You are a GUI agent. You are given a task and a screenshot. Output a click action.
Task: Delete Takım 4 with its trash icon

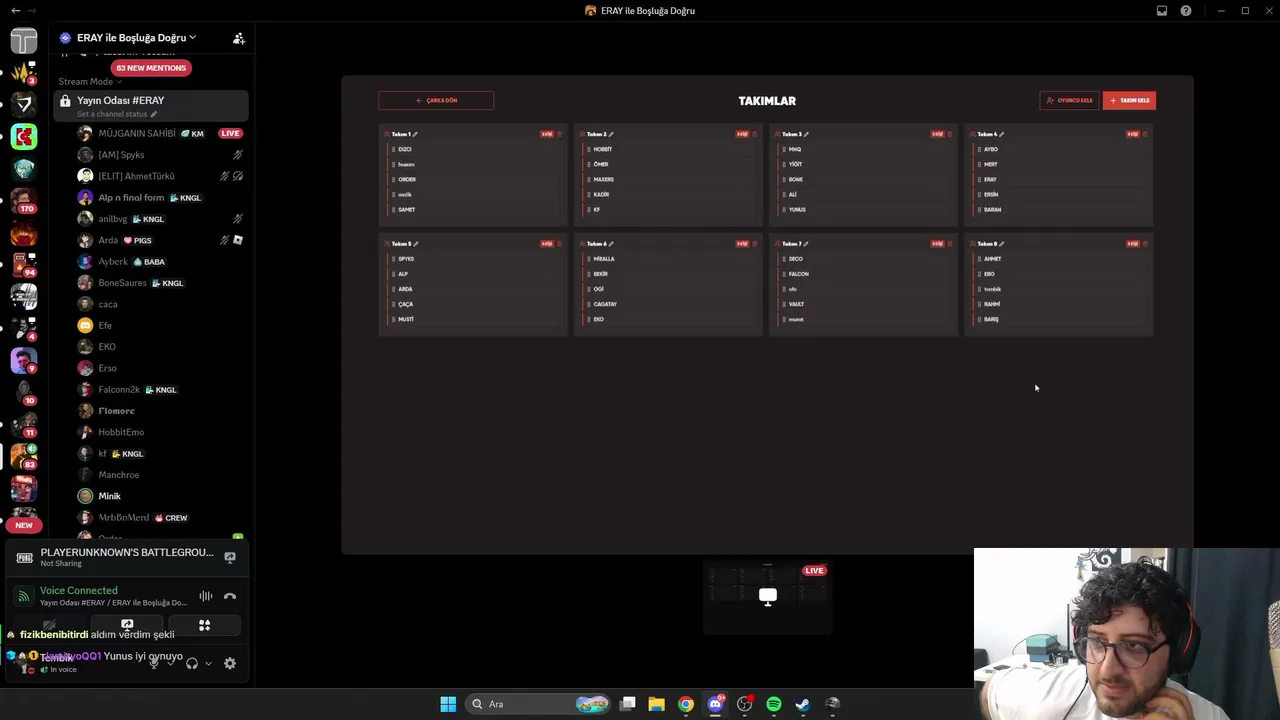coord(1145,134)
